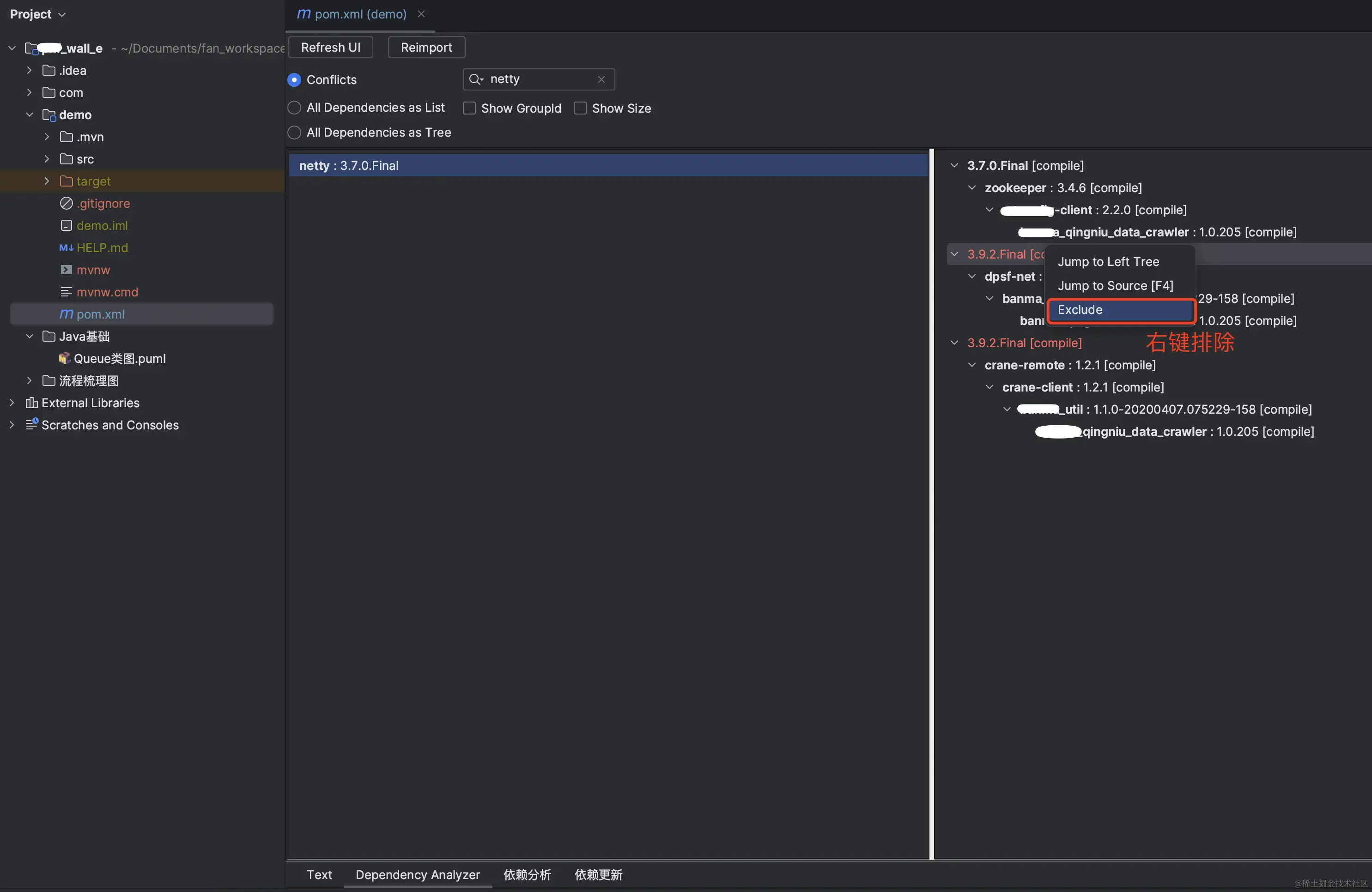Enable the Show GroupId checkbox

tap(469, 108)
